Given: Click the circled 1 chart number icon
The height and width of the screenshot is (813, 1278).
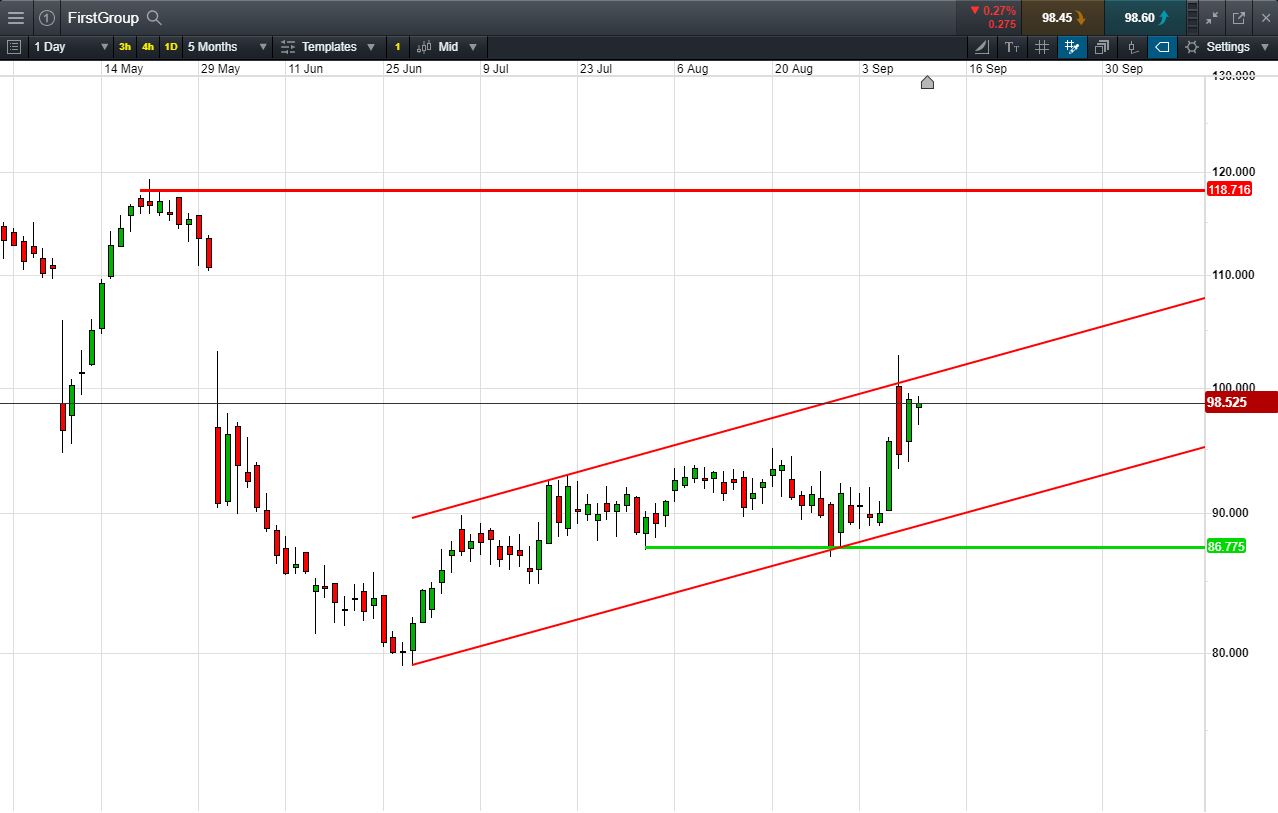Looking at the screenshot, I should tap(46, 17).
